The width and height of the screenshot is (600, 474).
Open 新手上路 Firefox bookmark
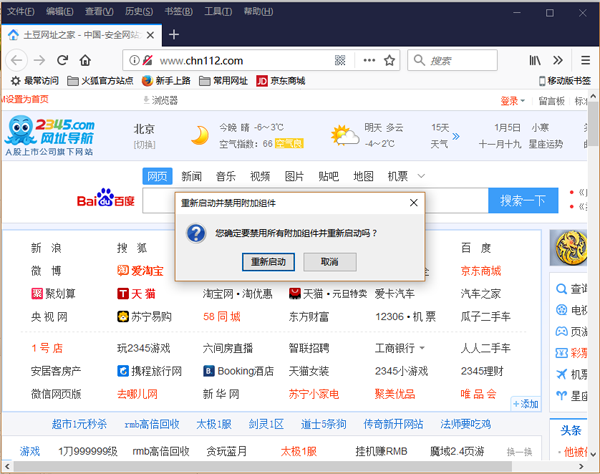(x=166, y=81)
